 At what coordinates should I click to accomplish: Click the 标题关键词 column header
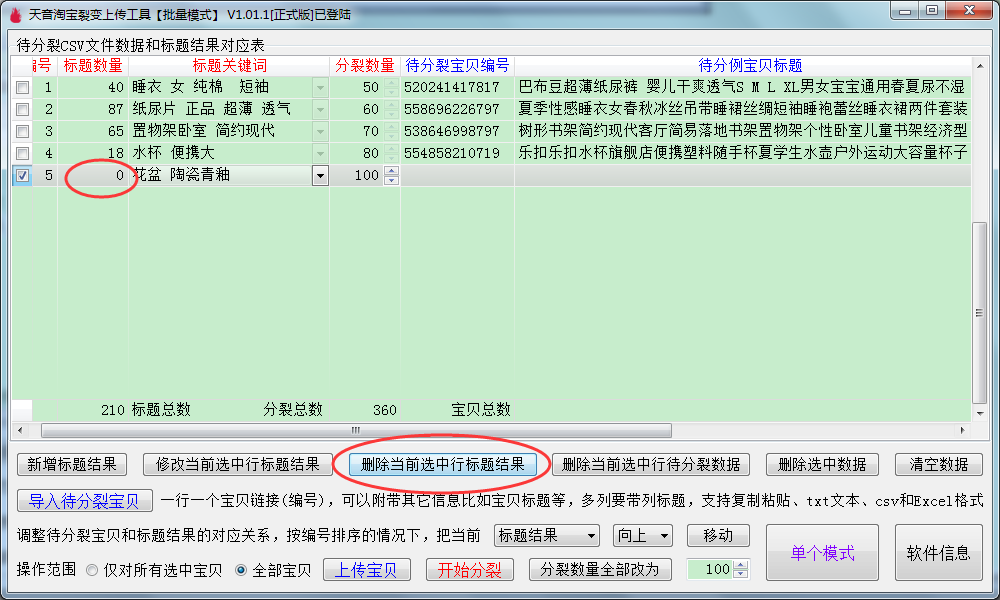click(229, 65)
